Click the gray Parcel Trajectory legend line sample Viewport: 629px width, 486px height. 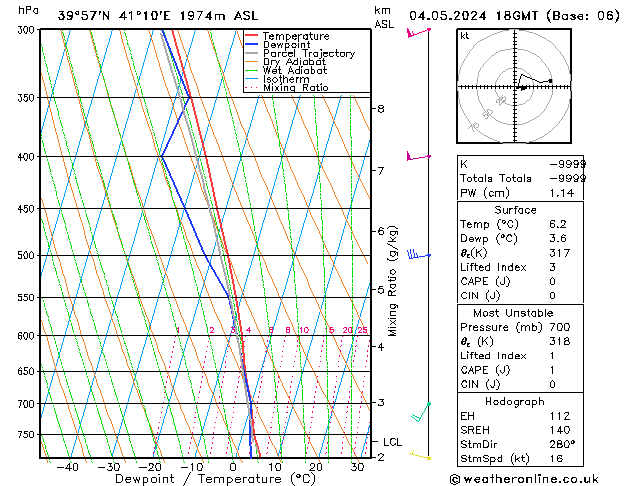251,53
